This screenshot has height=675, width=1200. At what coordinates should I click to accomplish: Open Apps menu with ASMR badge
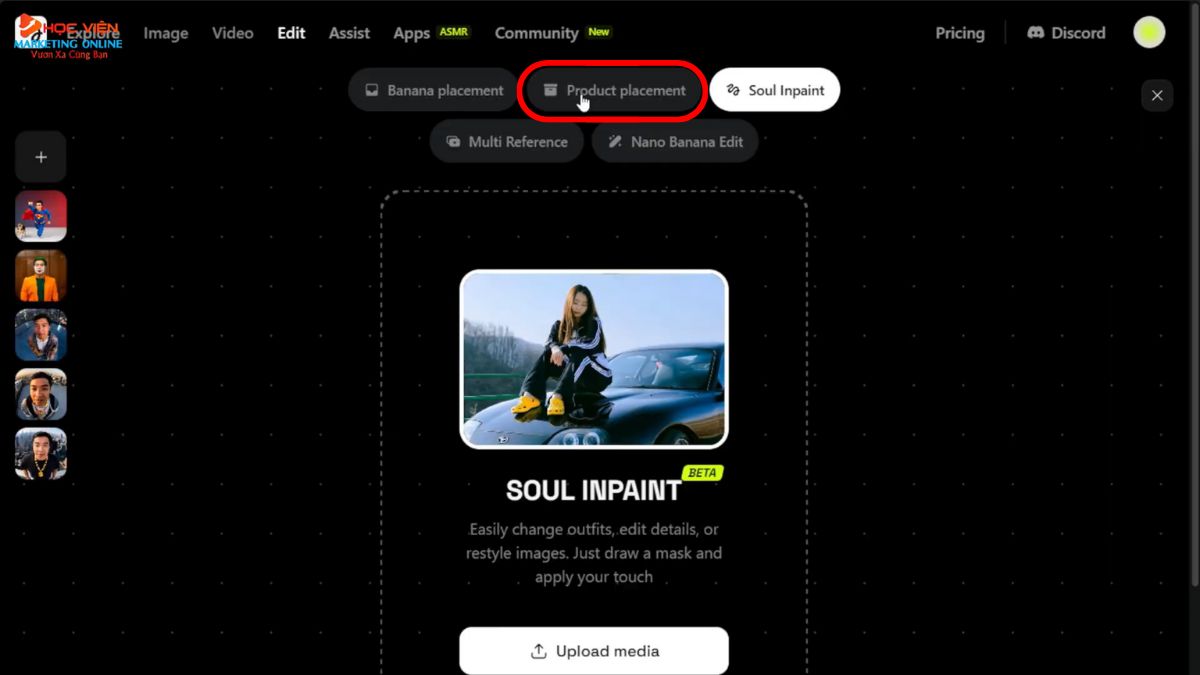432,33
